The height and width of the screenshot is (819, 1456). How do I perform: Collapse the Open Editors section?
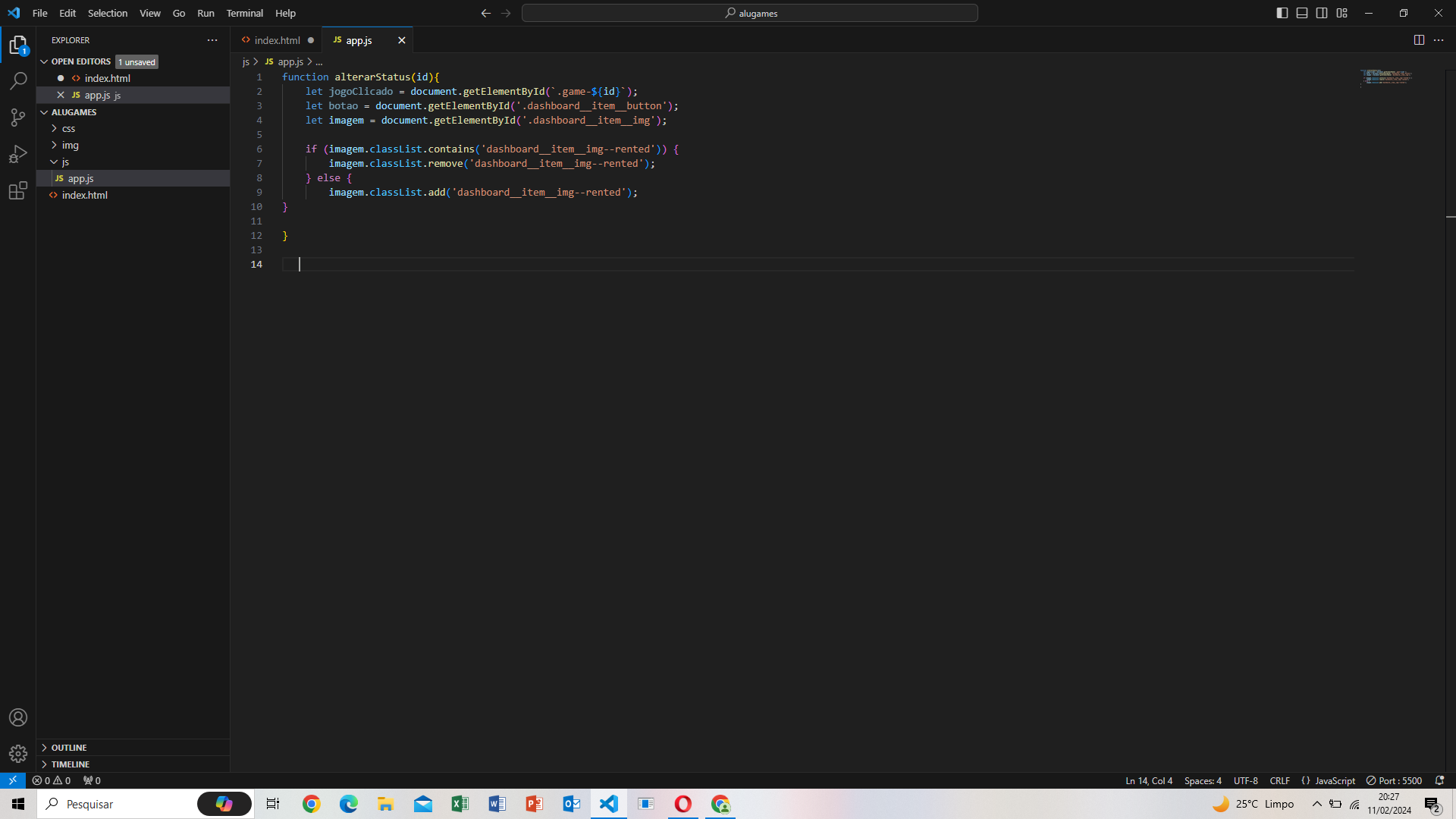44,61
